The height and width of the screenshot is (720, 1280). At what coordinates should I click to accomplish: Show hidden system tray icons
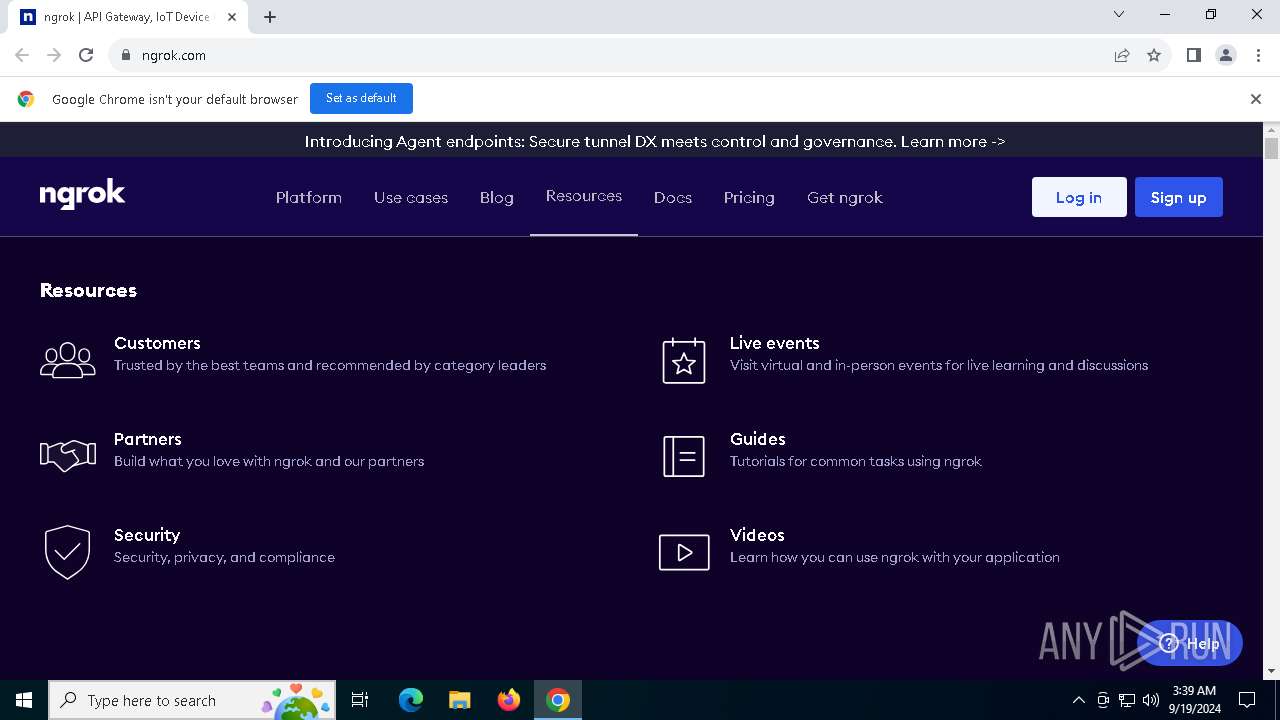(x=1079, y=700)
